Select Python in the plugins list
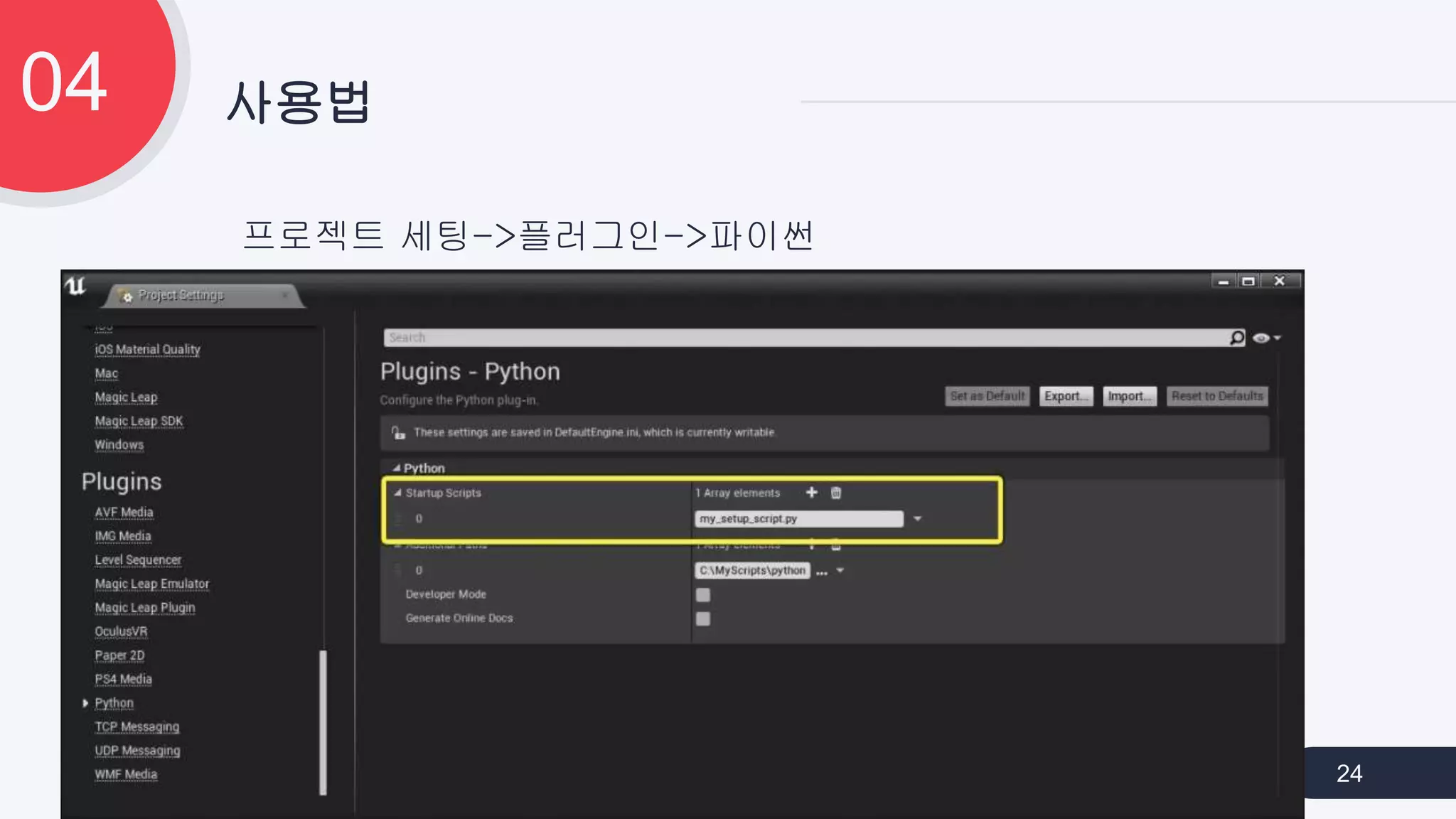 click(x=114, y=703)
